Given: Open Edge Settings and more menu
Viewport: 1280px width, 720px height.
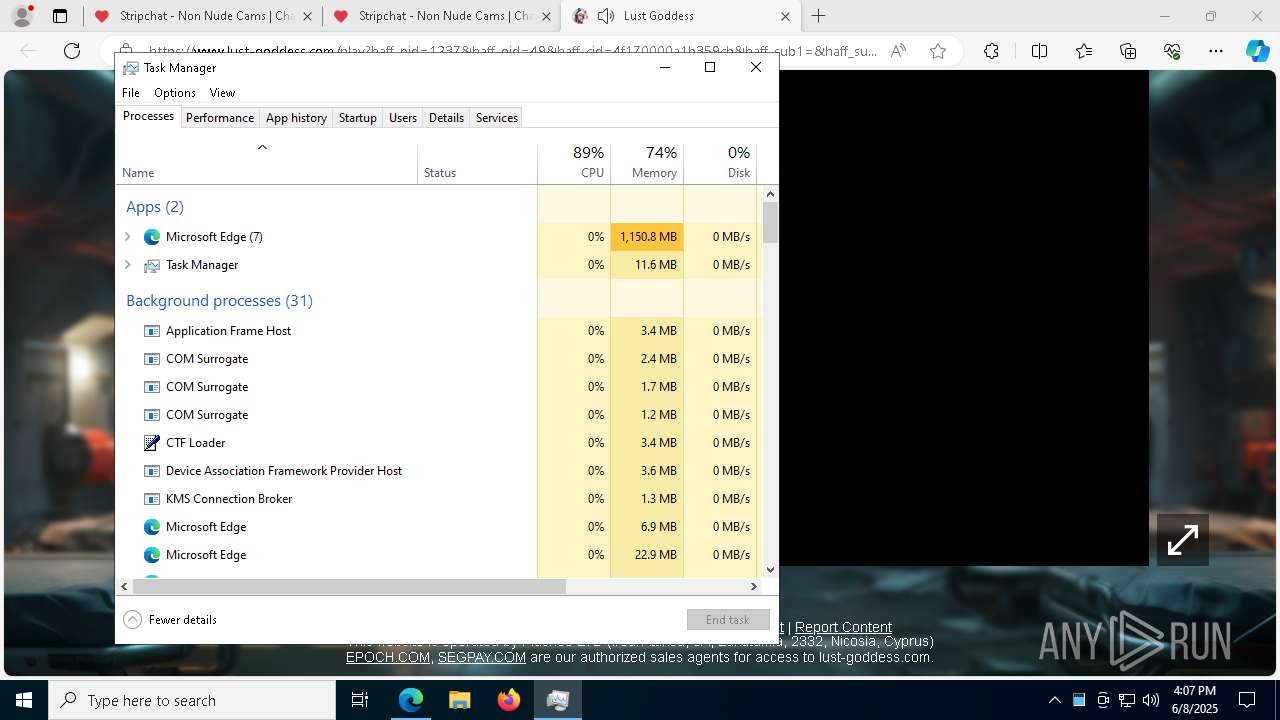Looking at the screenshot, I should click(x=1216, y=51).
